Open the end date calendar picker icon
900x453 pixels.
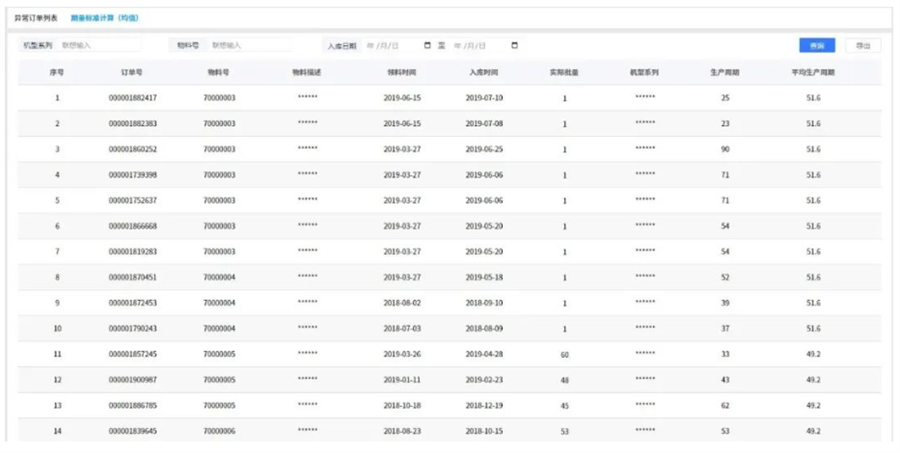click(515, 45)
